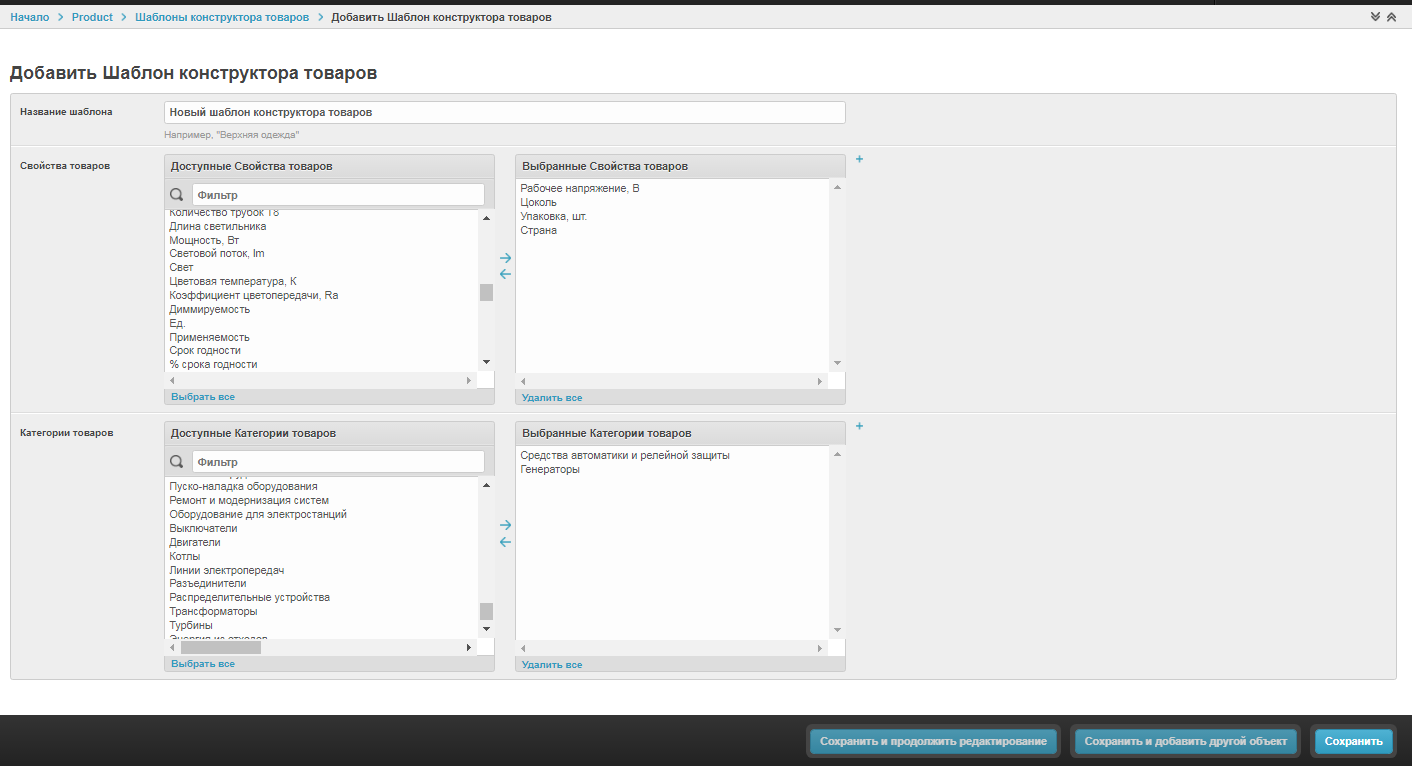Image resolution: width=1412 pixels, height=766 pixels.
Task: Click the remove arrow for product categories
Action: 505,542
